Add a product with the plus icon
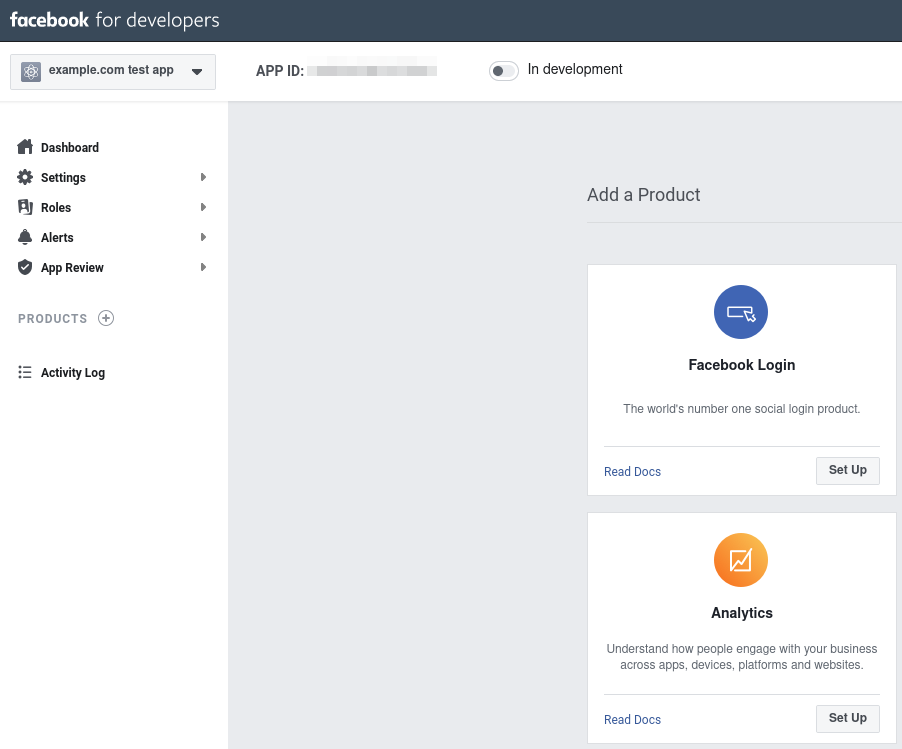Screen dimensions: 902x749 106,318
